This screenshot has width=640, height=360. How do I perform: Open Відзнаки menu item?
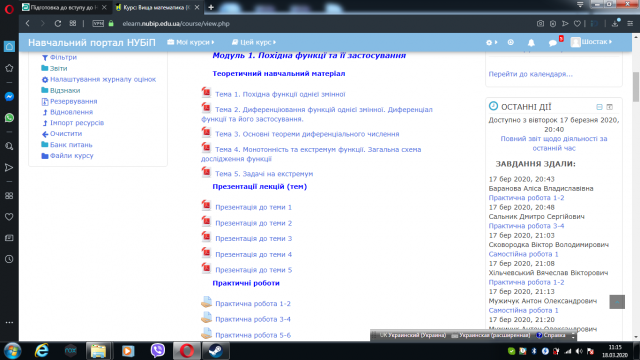point(65,91)
